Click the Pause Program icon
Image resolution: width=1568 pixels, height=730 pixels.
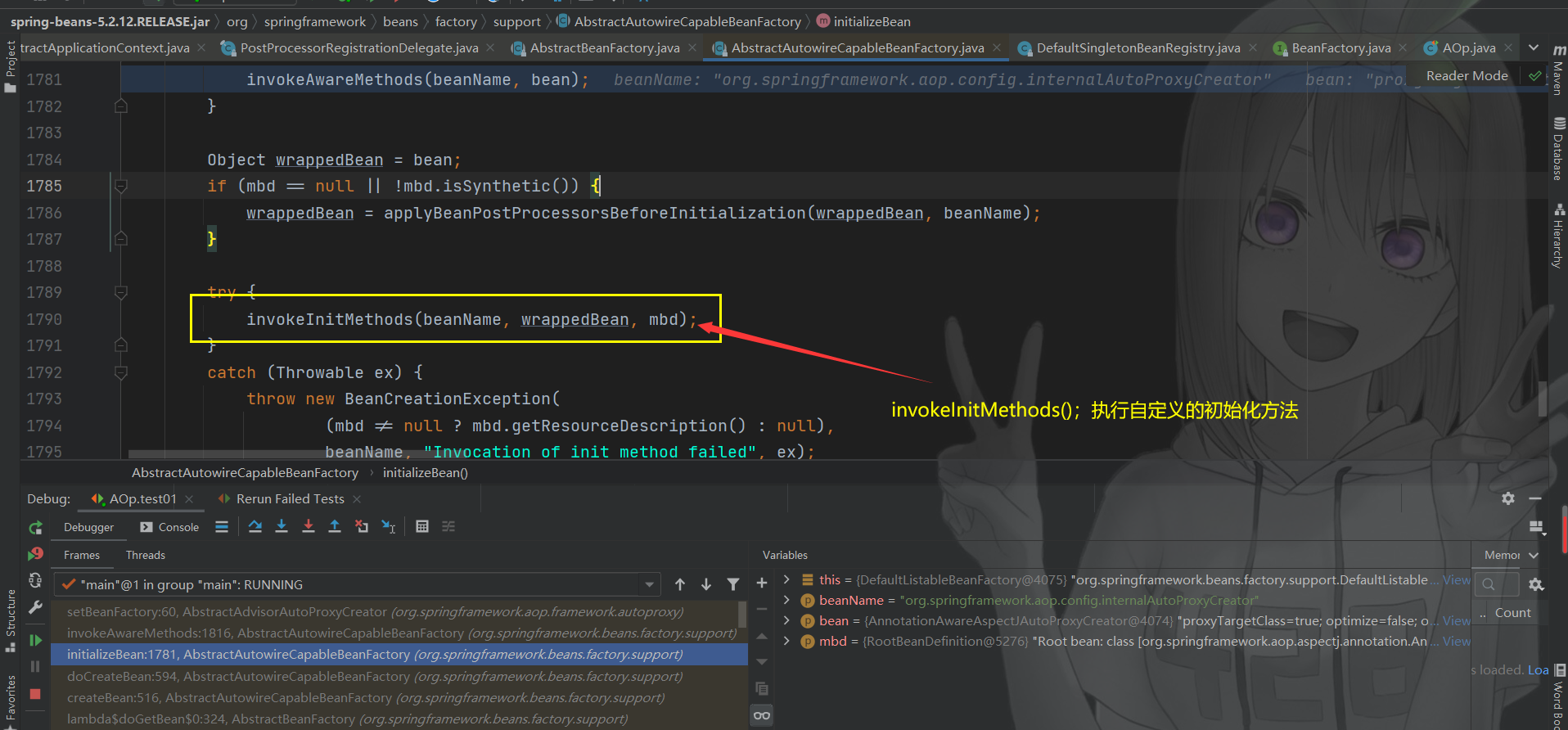[x=35, y=667]
